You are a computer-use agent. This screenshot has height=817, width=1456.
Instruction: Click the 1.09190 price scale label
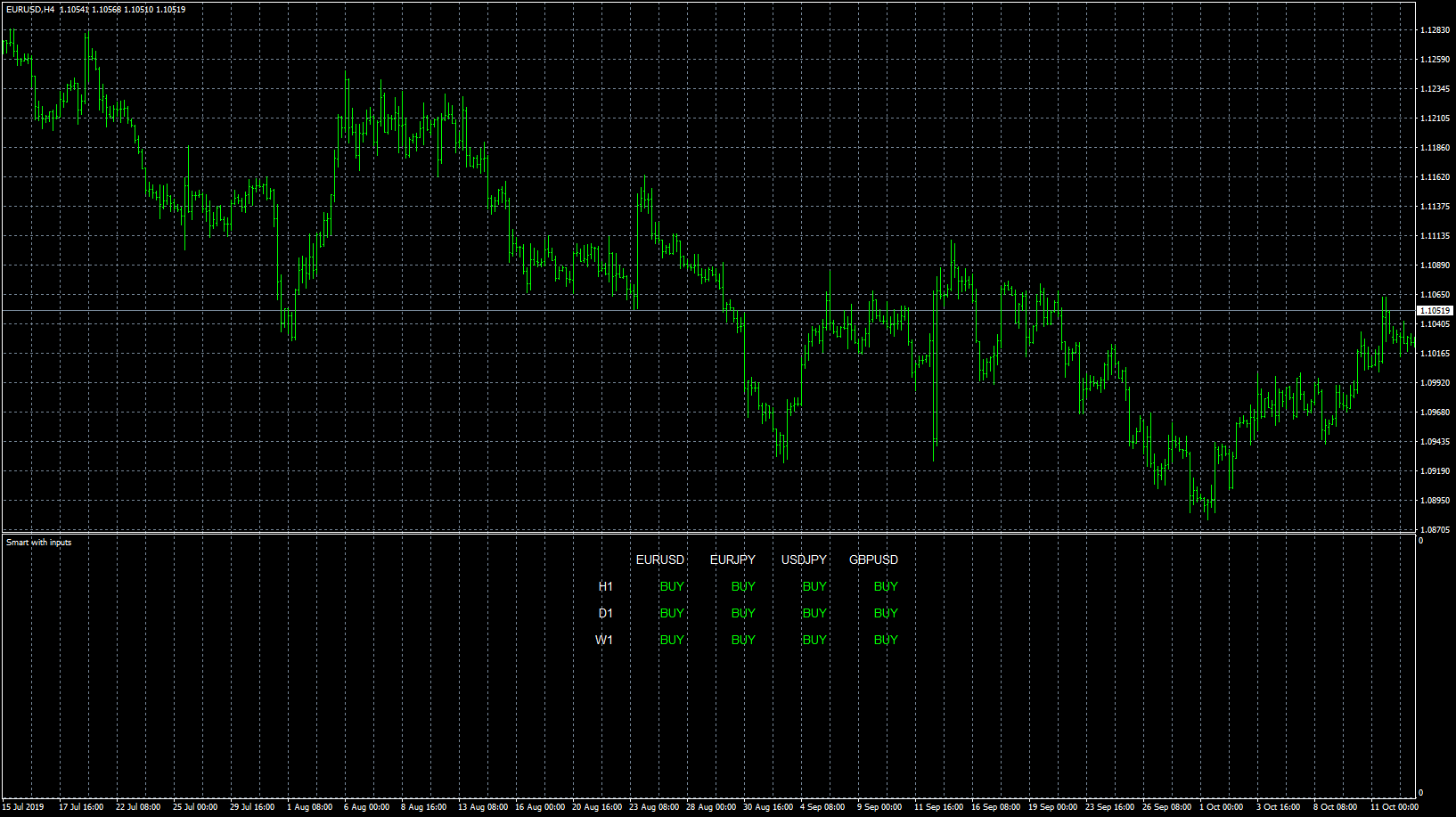(x=1435, y=471)
